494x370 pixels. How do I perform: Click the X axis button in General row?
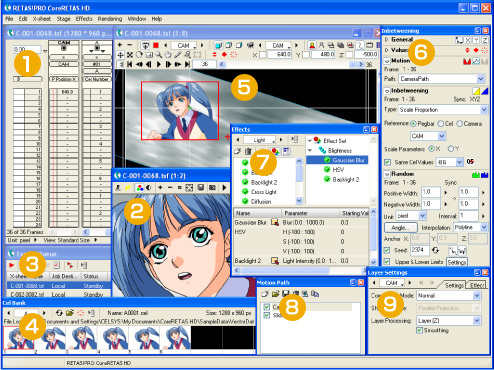click(468, 40)
